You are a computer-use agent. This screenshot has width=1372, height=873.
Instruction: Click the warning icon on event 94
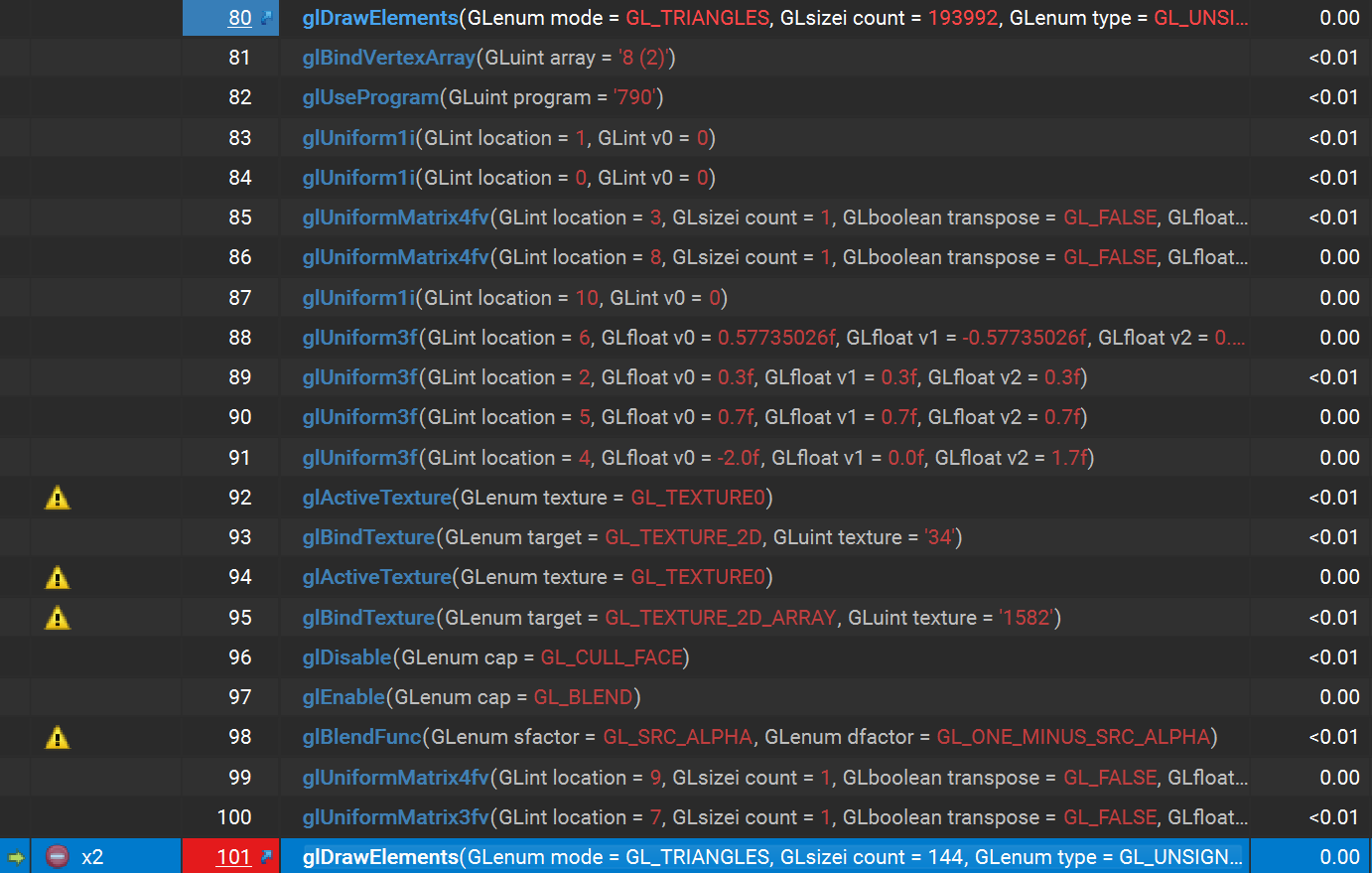[58, 577]
